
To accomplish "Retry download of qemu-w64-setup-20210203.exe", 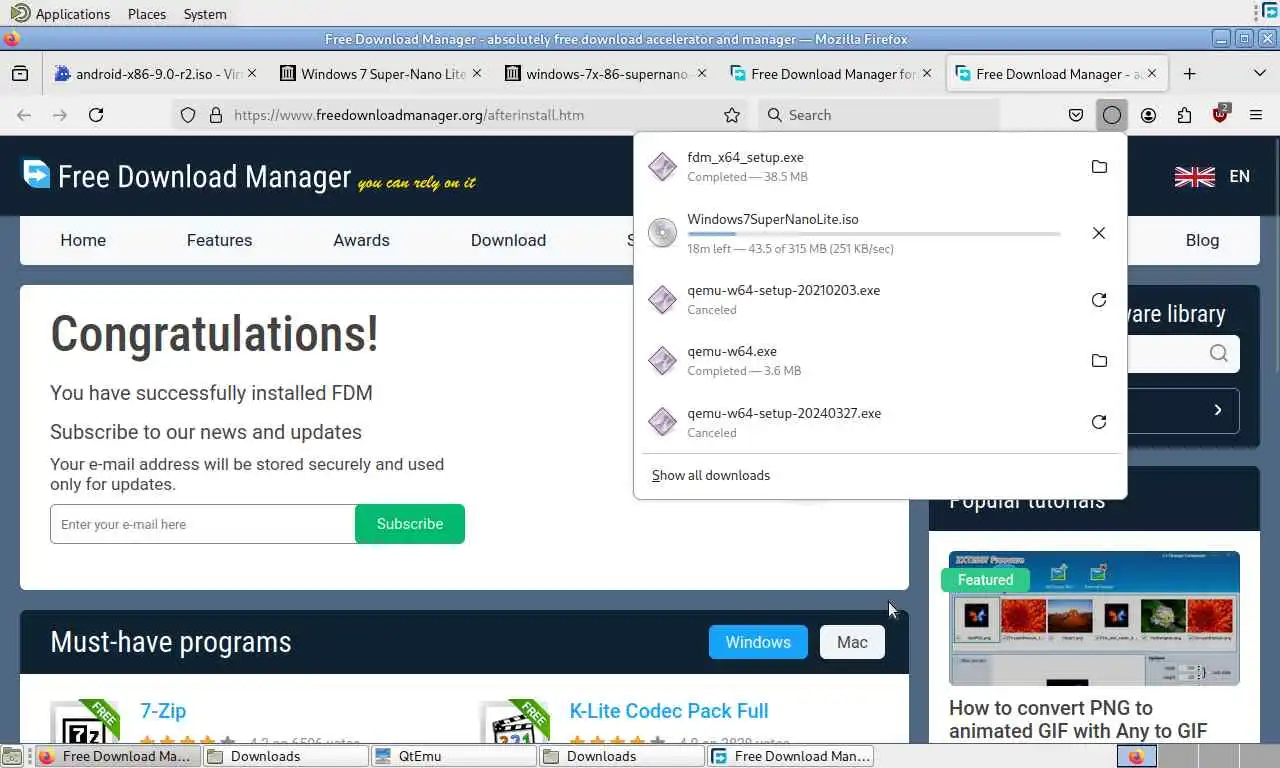I will pos(1099,300).
